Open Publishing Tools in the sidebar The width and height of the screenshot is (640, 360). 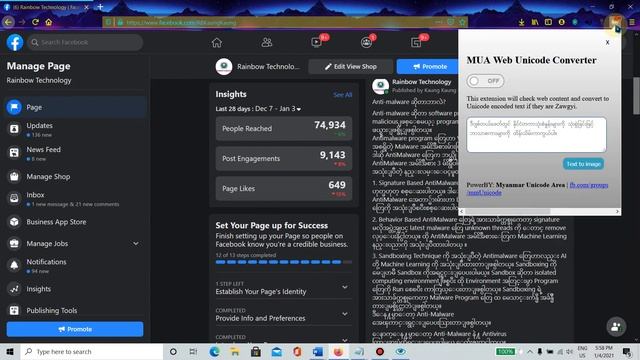(x=75, y=311)
